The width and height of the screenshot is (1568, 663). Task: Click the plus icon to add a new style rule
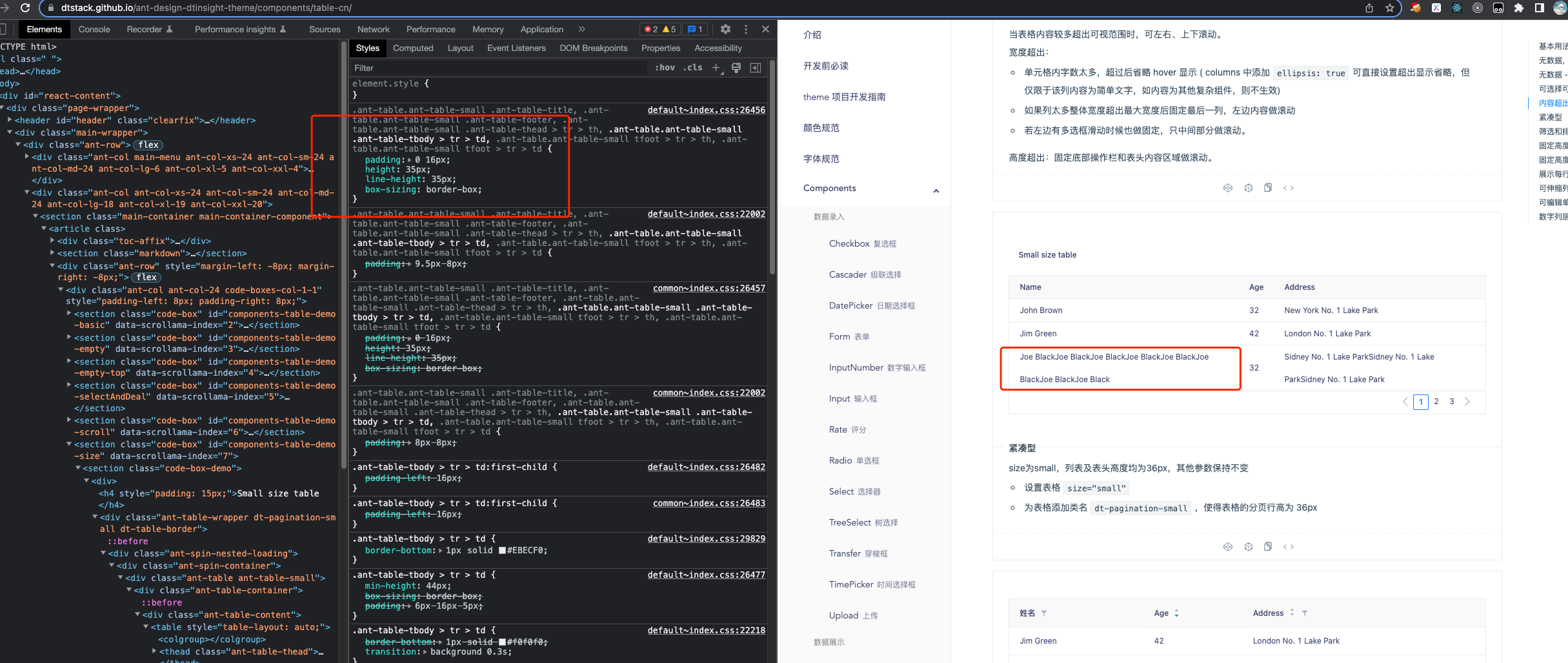(716, 67)
